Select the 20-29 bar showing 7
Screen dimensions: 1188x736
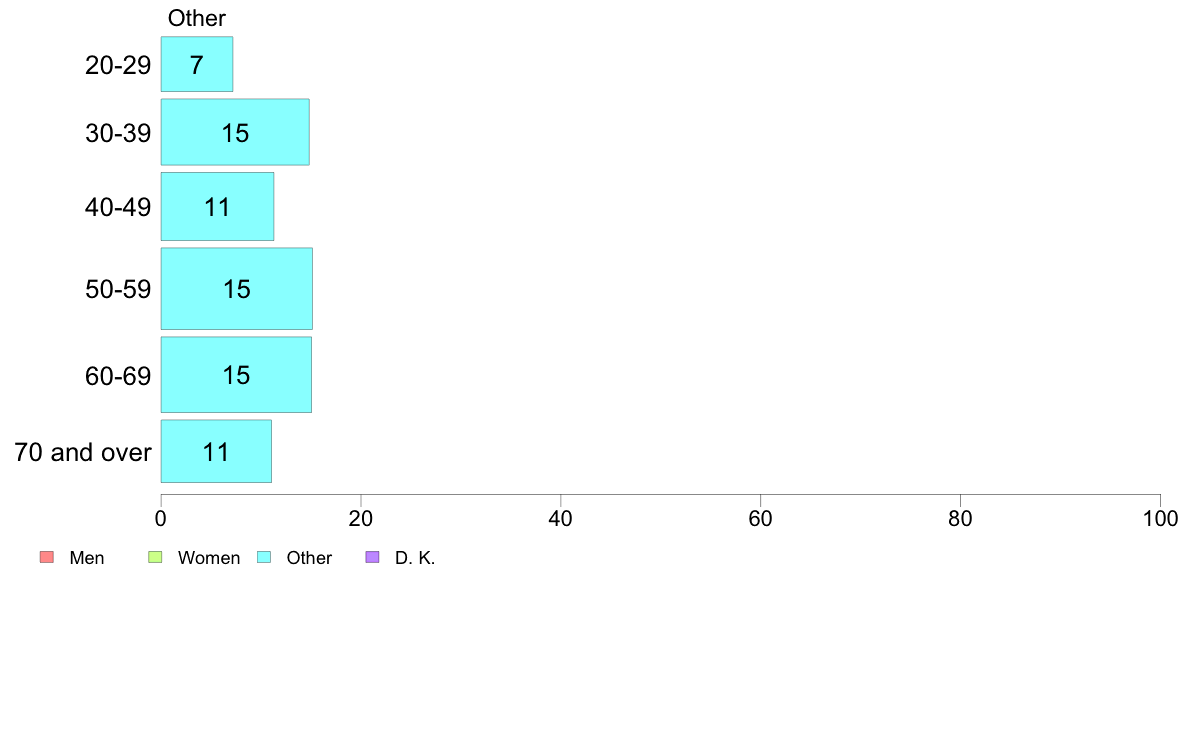(x=197, y=64)
